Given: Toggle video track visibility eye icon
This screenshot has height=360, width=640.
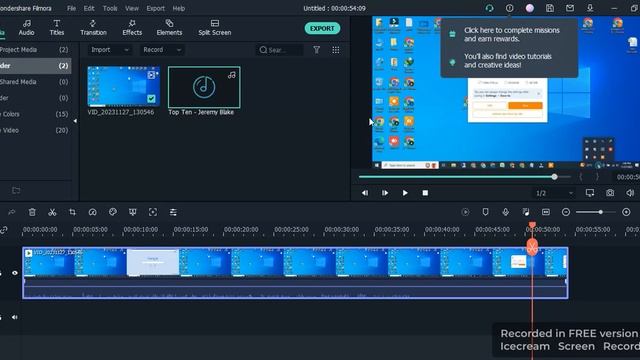Looking at the screenshot, I should click(x=15, y=273).
